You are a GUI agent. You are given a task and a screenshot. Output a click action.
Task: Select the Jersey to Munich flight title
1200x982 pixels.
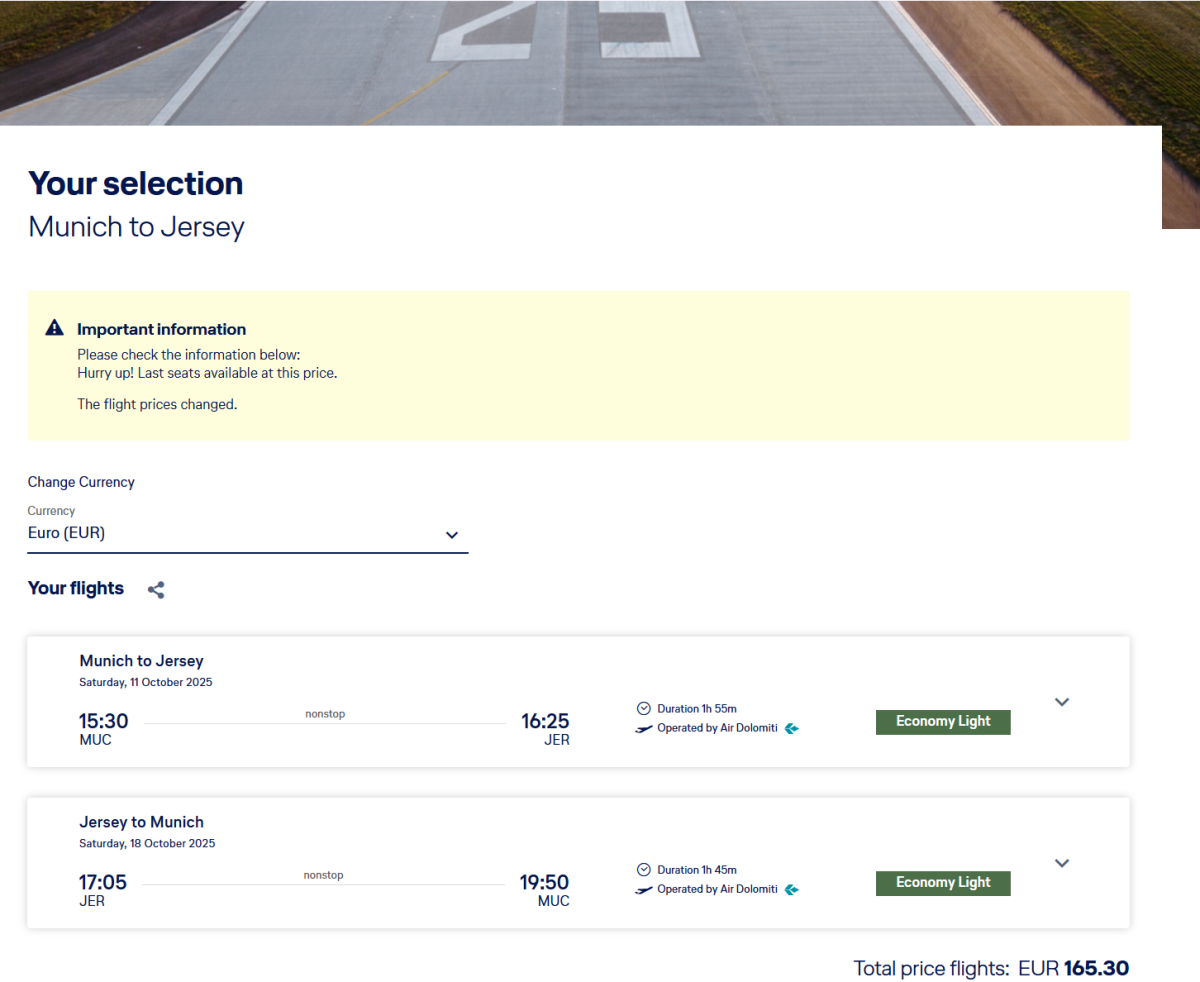(141, 822)
